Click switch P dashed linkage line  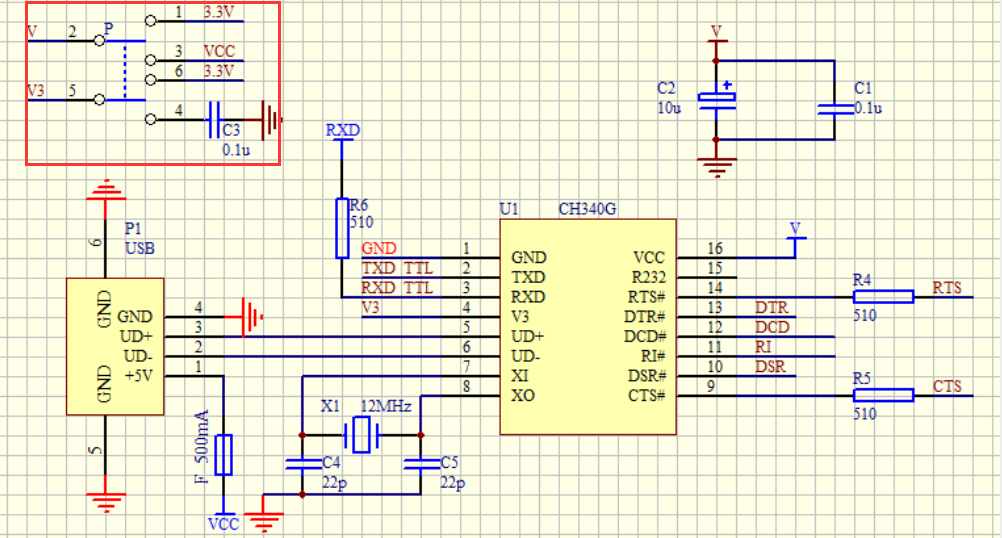point(125,70)
